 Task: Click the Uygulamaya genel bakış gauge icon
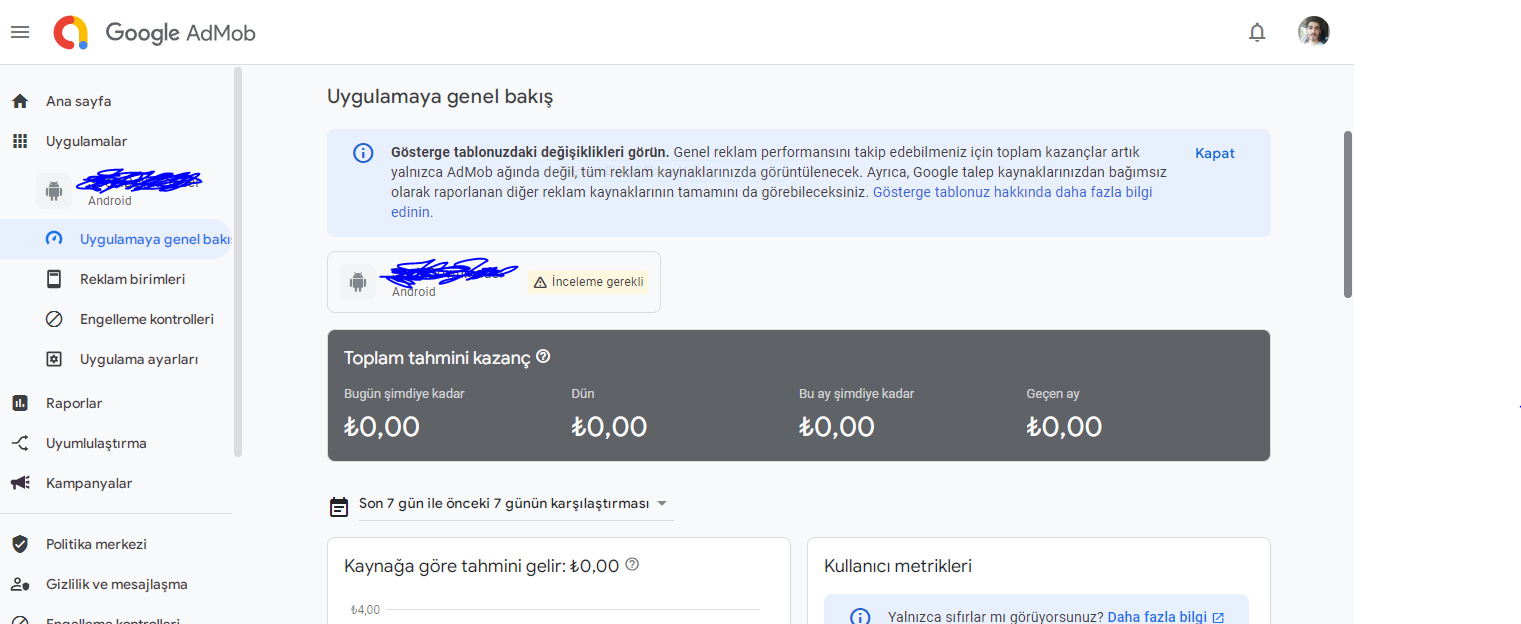click(x=54, y=239)
